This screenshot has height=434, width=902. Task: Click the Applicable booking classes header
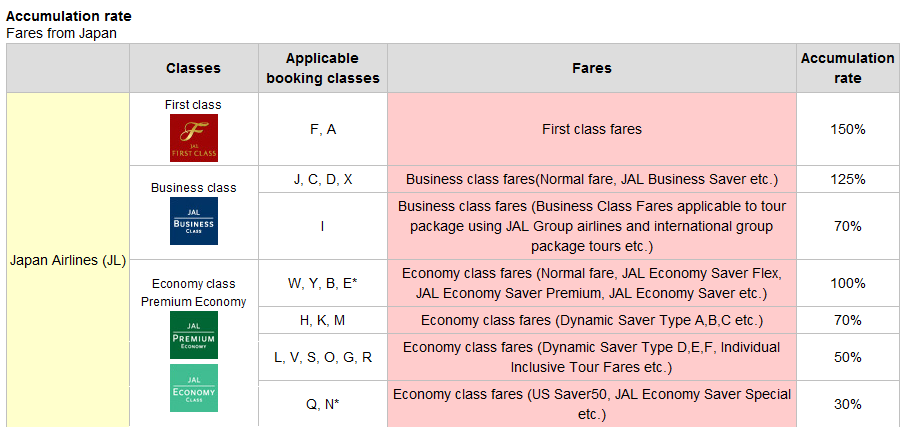coord(323,68)
